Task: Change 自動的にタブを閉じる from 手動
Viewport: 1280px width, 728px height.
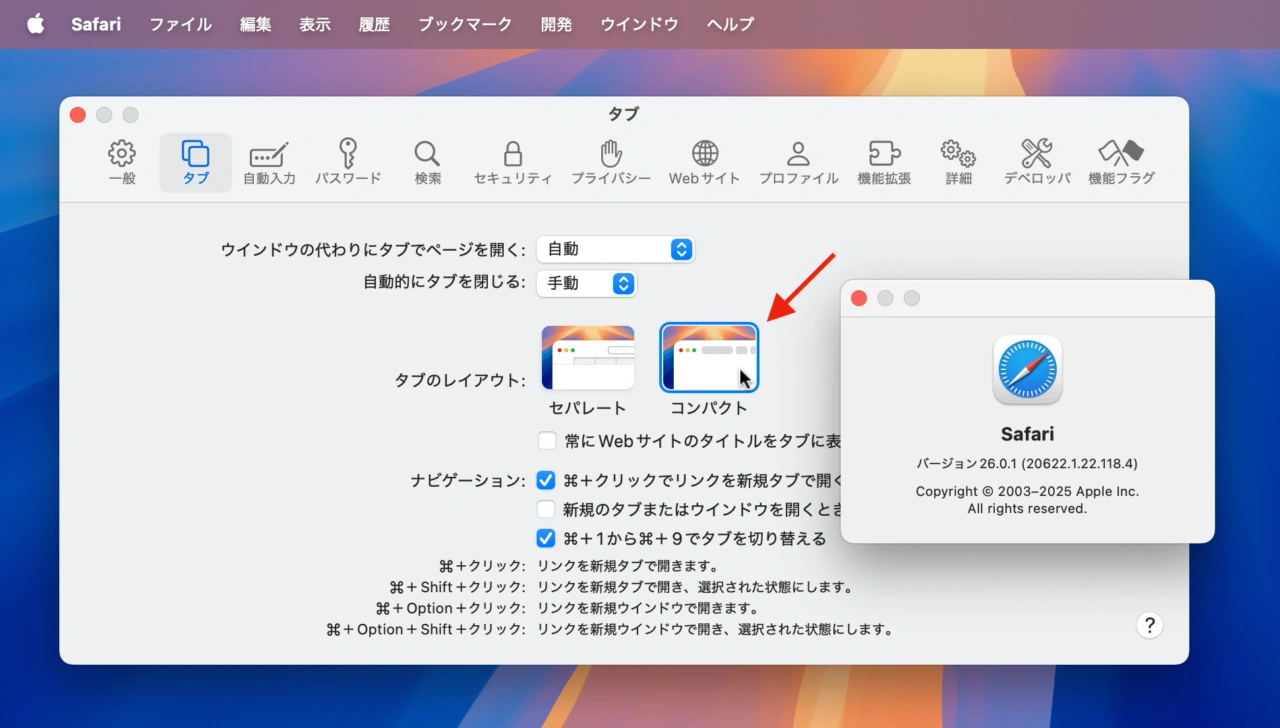Action: (587, 283)
